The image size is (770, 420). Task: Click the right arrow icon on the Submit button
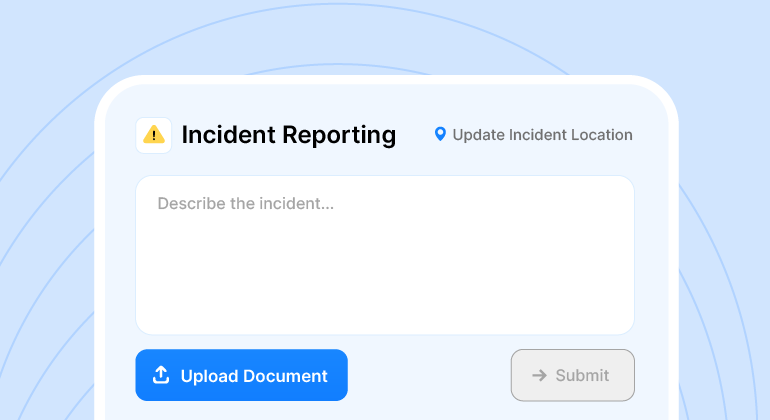point(539,375)
